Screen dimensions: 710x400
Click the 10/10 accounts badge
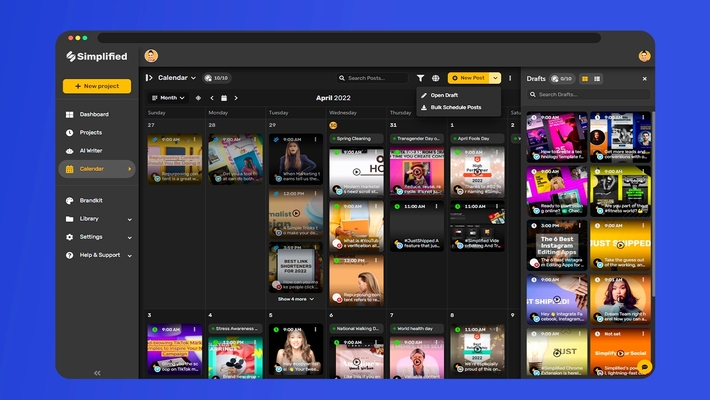217,78
